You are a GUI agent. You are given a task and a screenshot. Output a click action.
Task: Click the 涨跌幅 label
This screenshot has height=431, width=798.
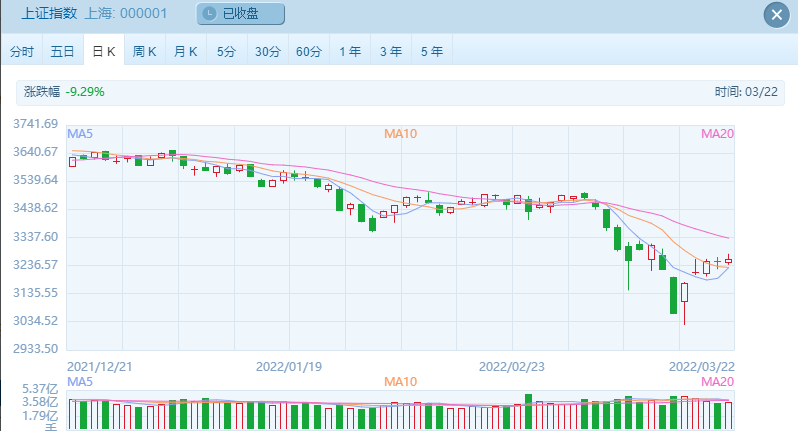[42, 92]
